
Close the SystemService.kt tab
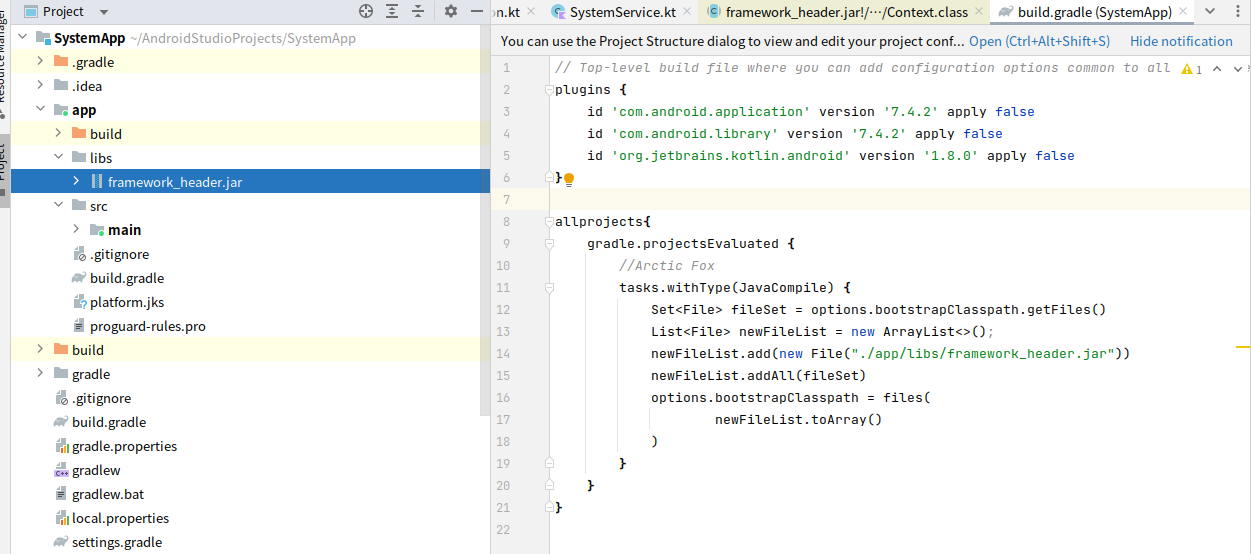[x=685, y=12]
